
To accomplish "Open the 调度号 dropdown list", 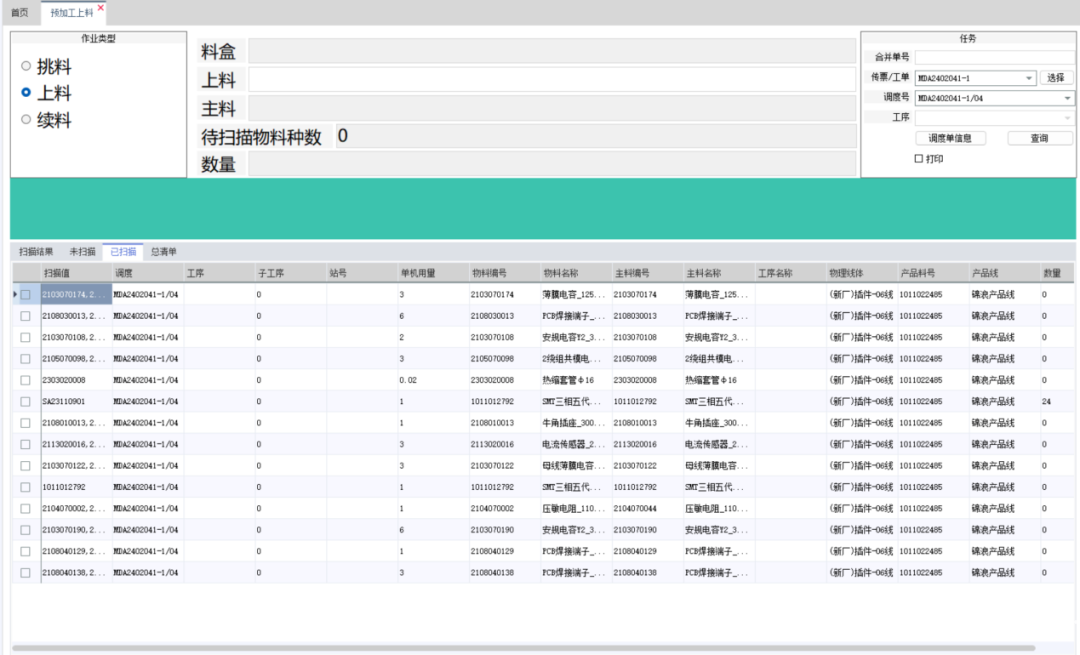I will pyautogui.click(x=1067, y=98).
